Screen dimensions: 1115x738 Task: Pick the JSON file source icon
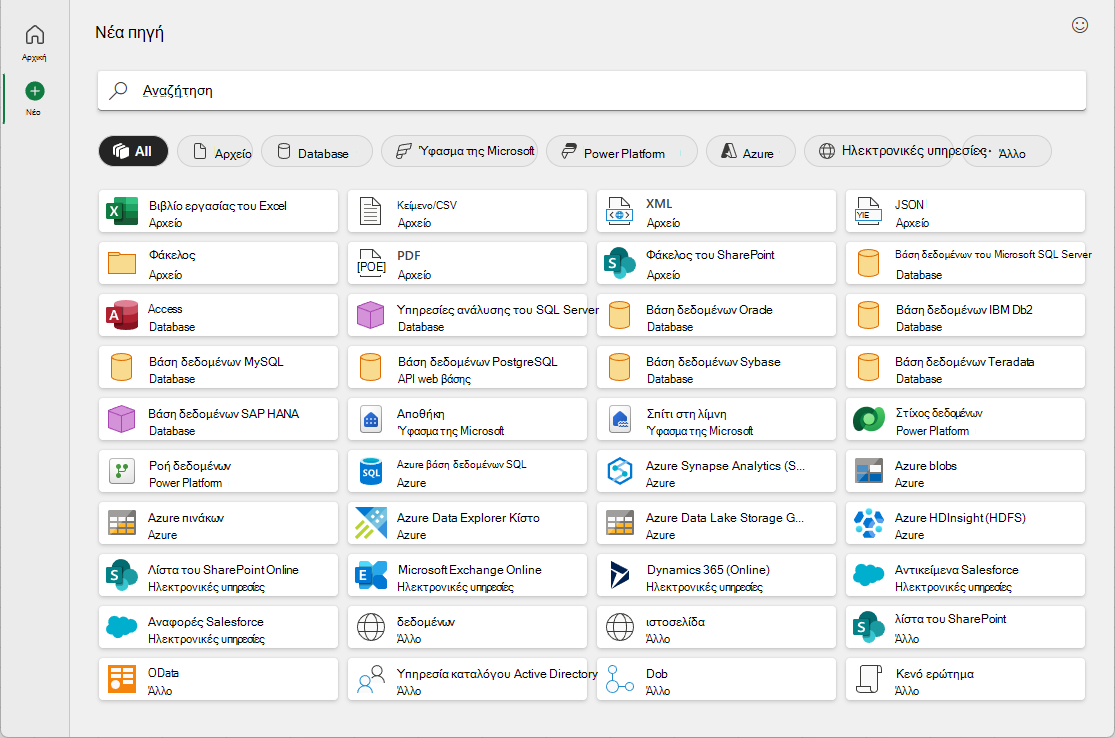click(868, 211)
